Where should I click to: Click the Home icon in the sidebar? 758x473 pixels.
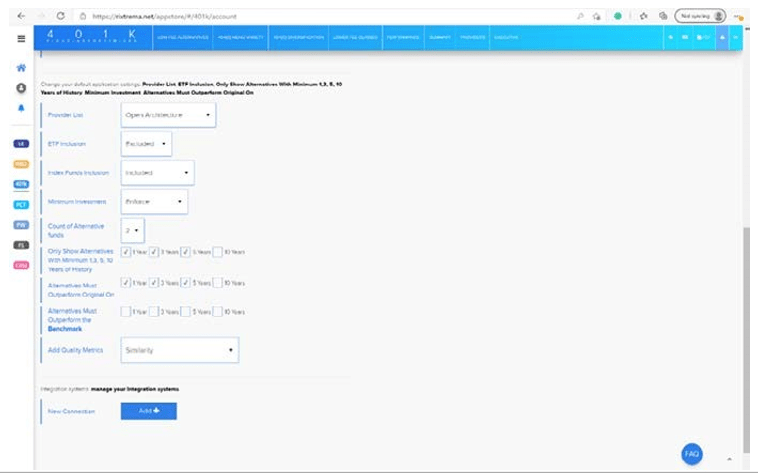(21, 68)
